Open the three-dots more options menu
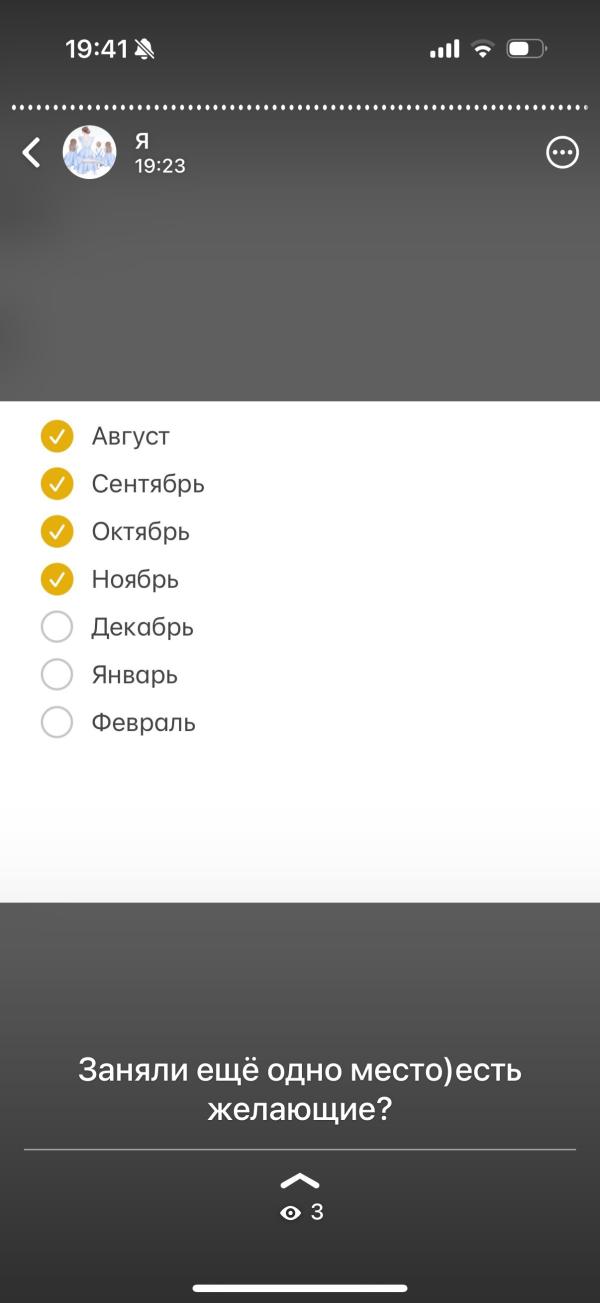600x1303 pixels. click(563, 152)
